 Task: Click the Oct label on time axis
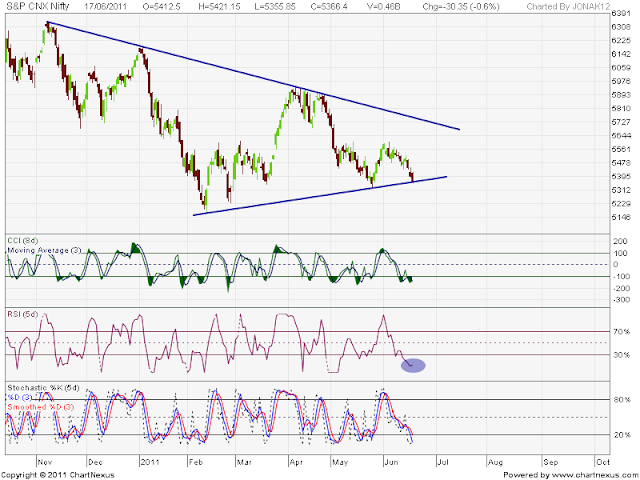[x=603, y=462]
